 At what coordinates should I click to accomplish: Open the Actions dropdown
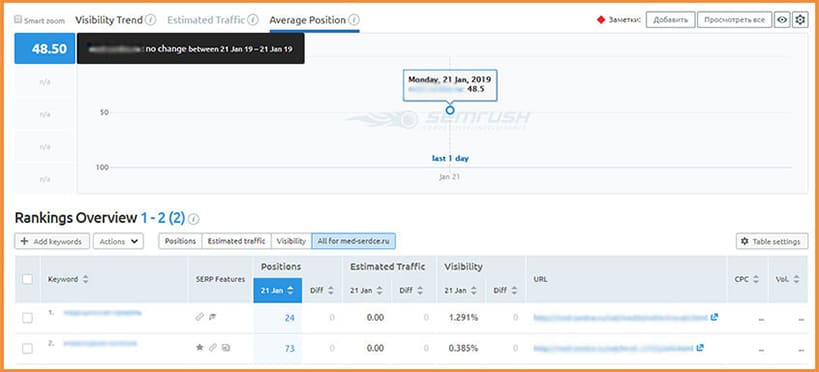(x=118, y=241)
